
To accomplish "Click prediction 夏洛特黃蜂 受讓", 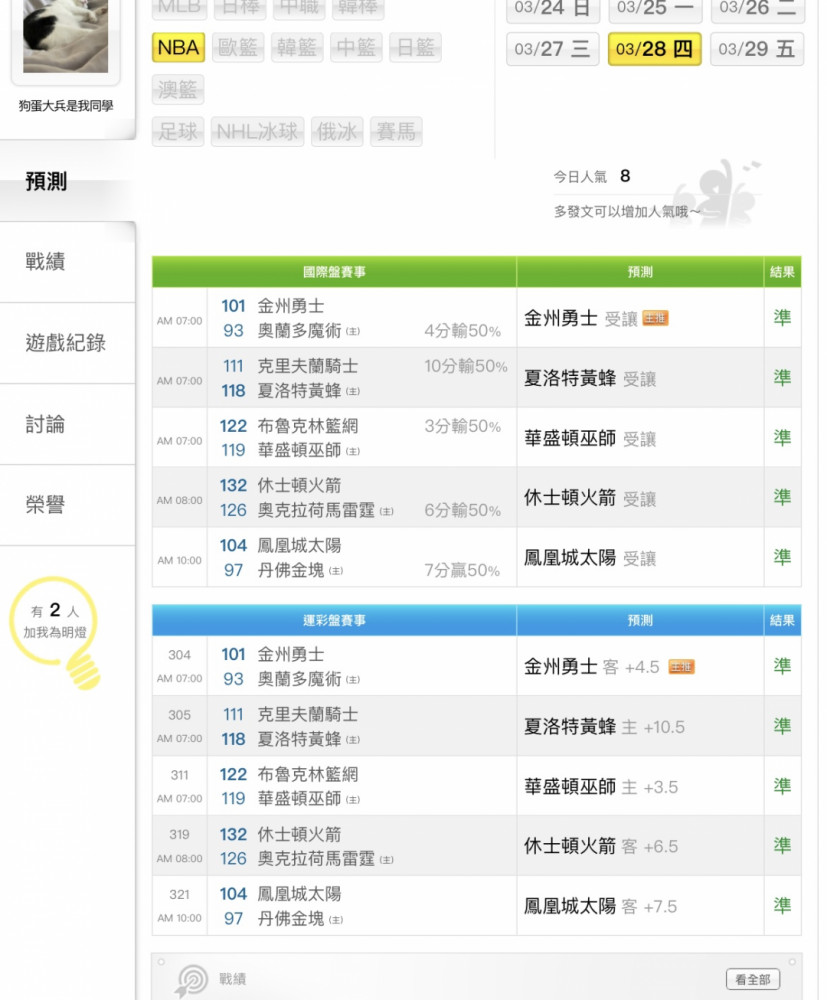I will click(x=590, y=378).
